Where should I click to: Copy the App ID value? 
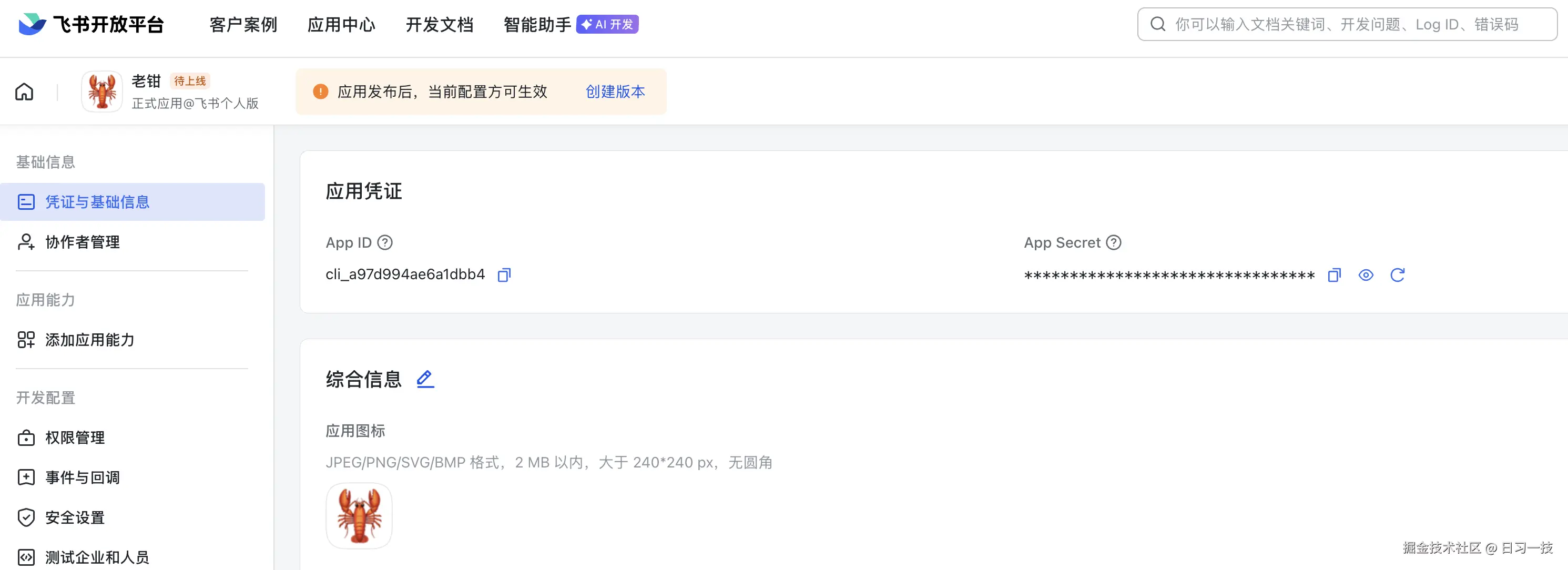click(504, 275)
